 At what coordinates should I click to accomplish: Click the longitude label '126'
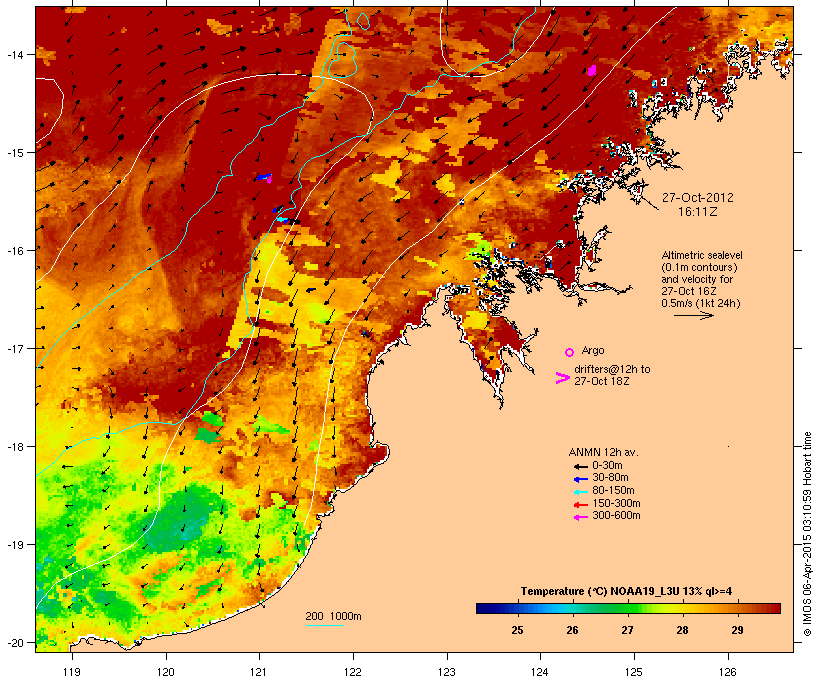[x=727, y=672]
